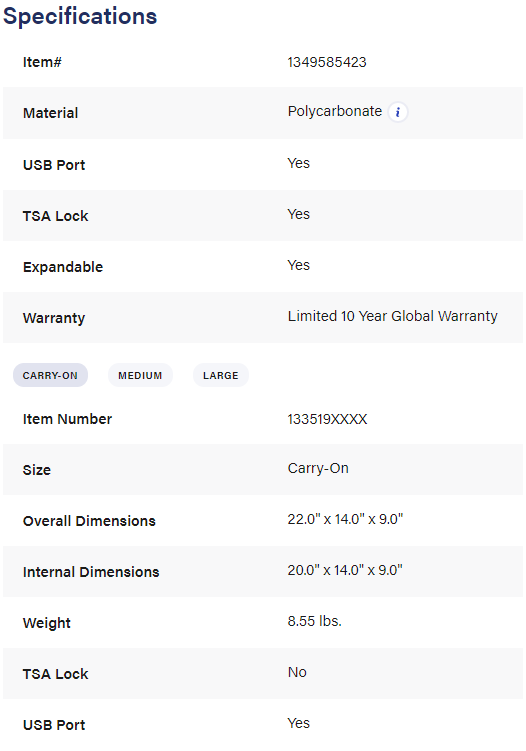
Task: Click the Limited 10 Year Global Warranty text
Action: 392,316
